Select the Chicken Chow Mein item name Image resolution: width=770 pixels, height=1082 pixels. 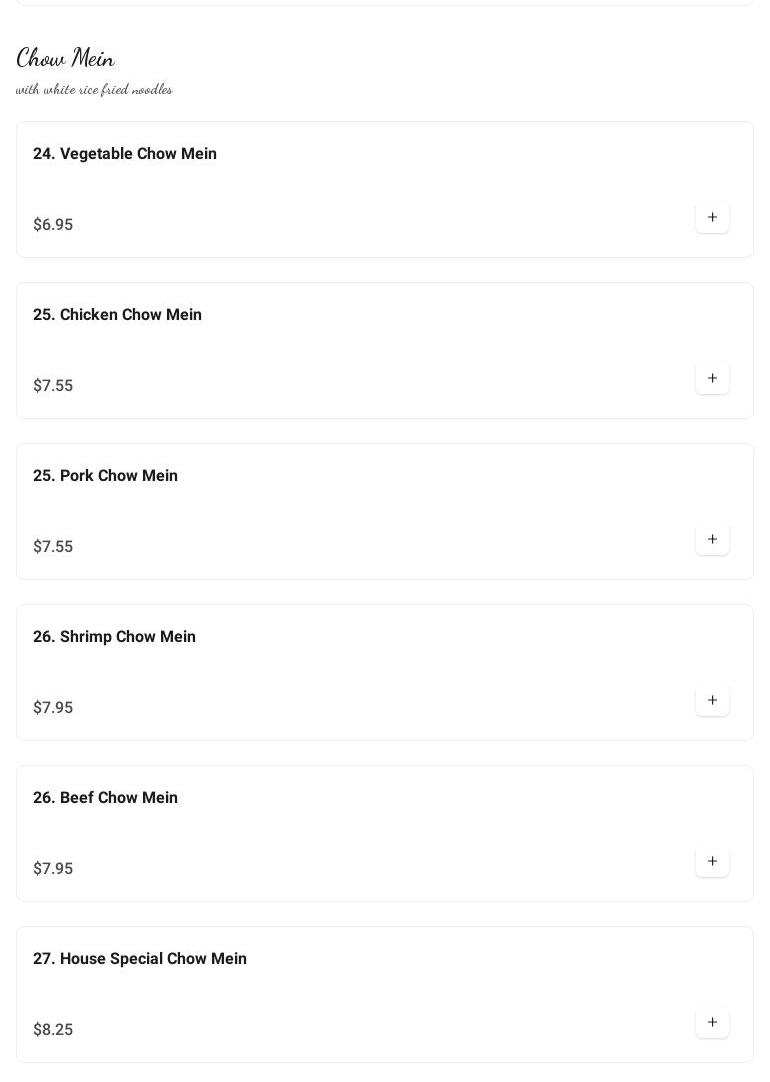pos(117,315)
